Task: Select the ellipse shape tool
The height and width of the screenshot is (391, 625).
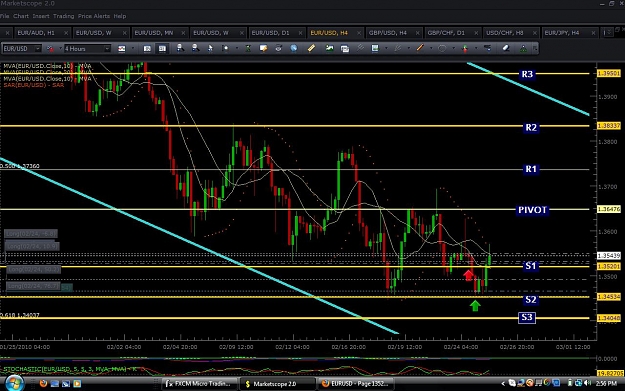Action: (442, 49)
